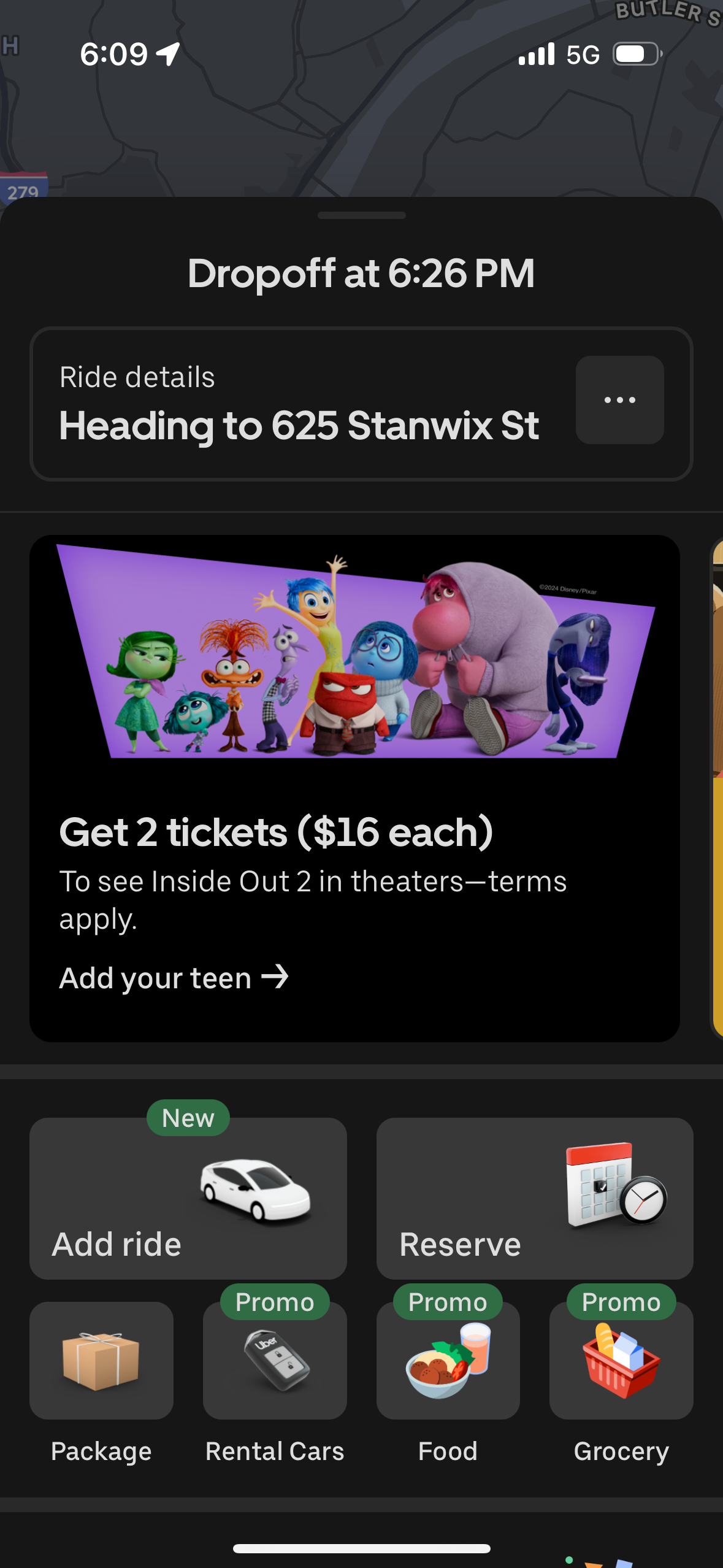The image size is (723, 1568).
Task: Tap the next promo card peeking at right
Action: [x=716, y=788]
